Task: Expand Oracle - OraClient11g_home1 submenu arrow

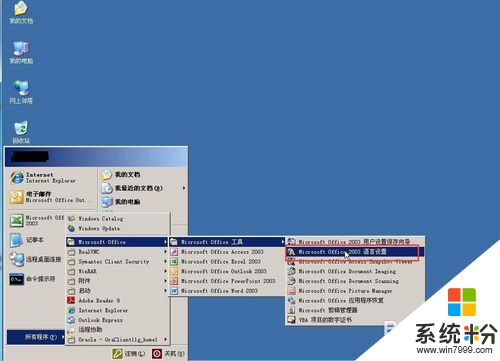Action: coord(166,340)
